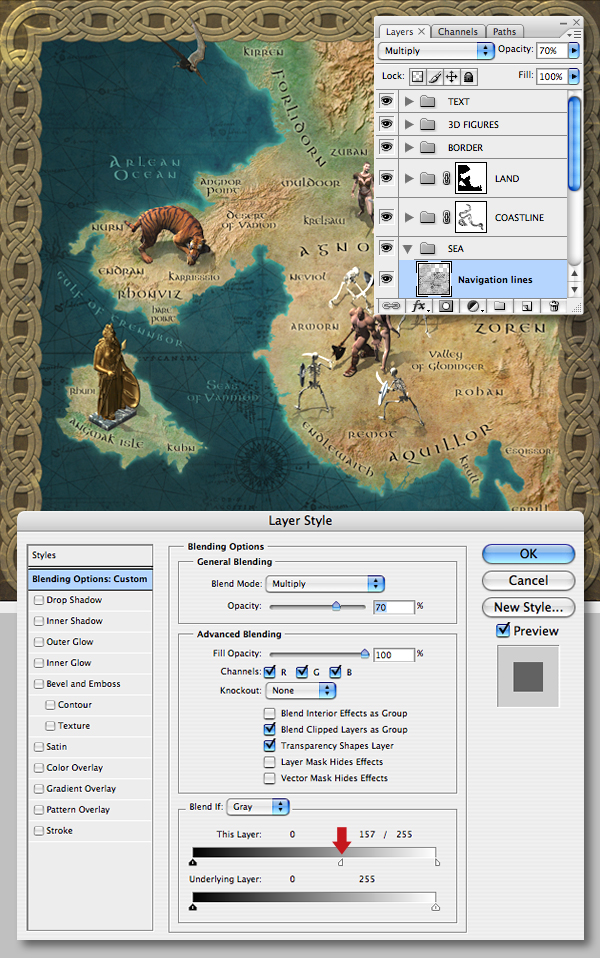Select Blending Options: Custom in Styles list

pyautogui.click(x=90, y=579)
